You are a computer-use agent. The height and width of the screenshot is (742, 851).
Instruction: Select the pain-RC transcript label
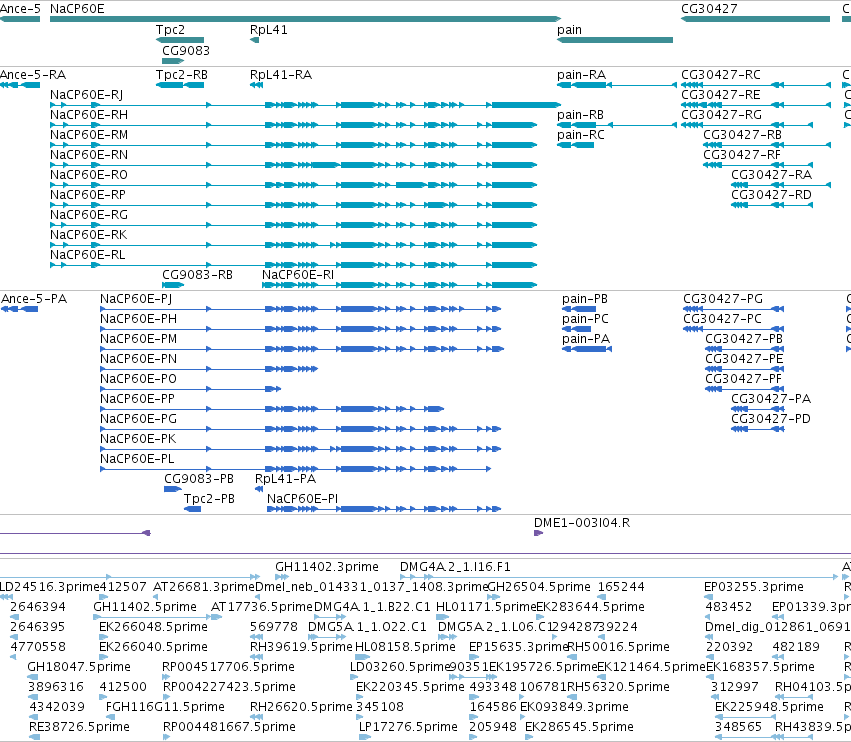tap(580, 135)
